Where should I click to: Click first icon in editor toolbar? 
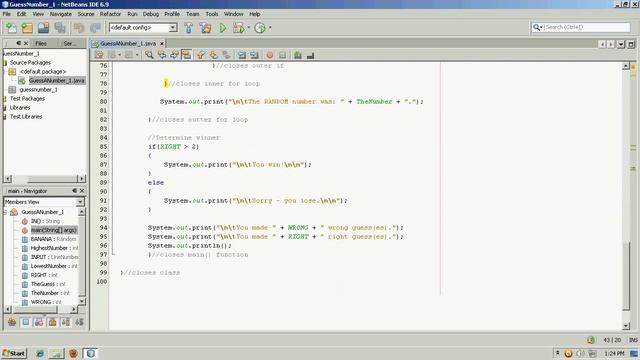click(99, 55)
